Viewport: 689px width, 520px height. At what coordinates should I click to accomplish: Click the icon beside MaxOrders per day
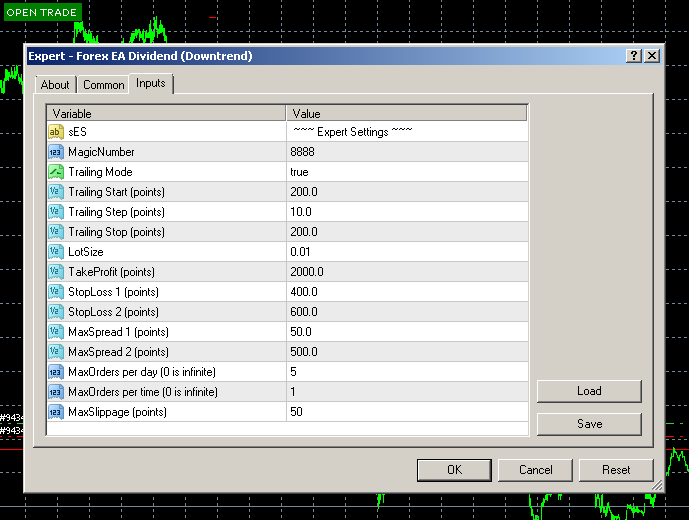[x=56, y=372]
